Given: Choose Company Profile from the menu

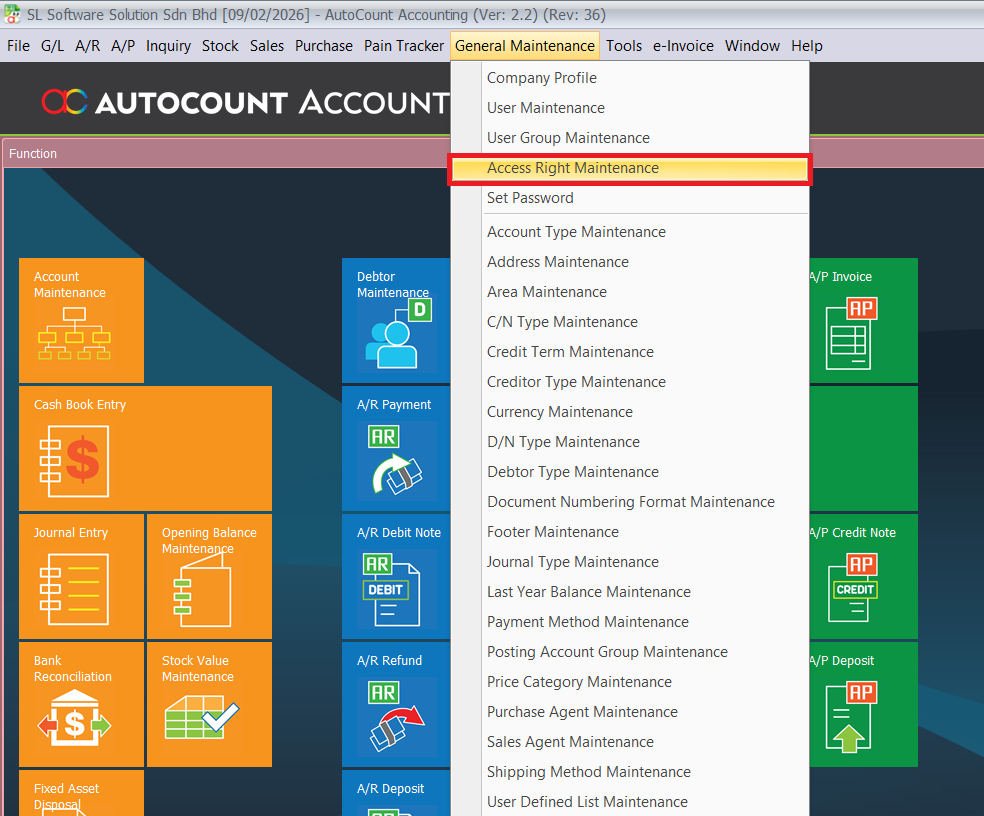Looking at the screenshot, I should coord(541,78).
